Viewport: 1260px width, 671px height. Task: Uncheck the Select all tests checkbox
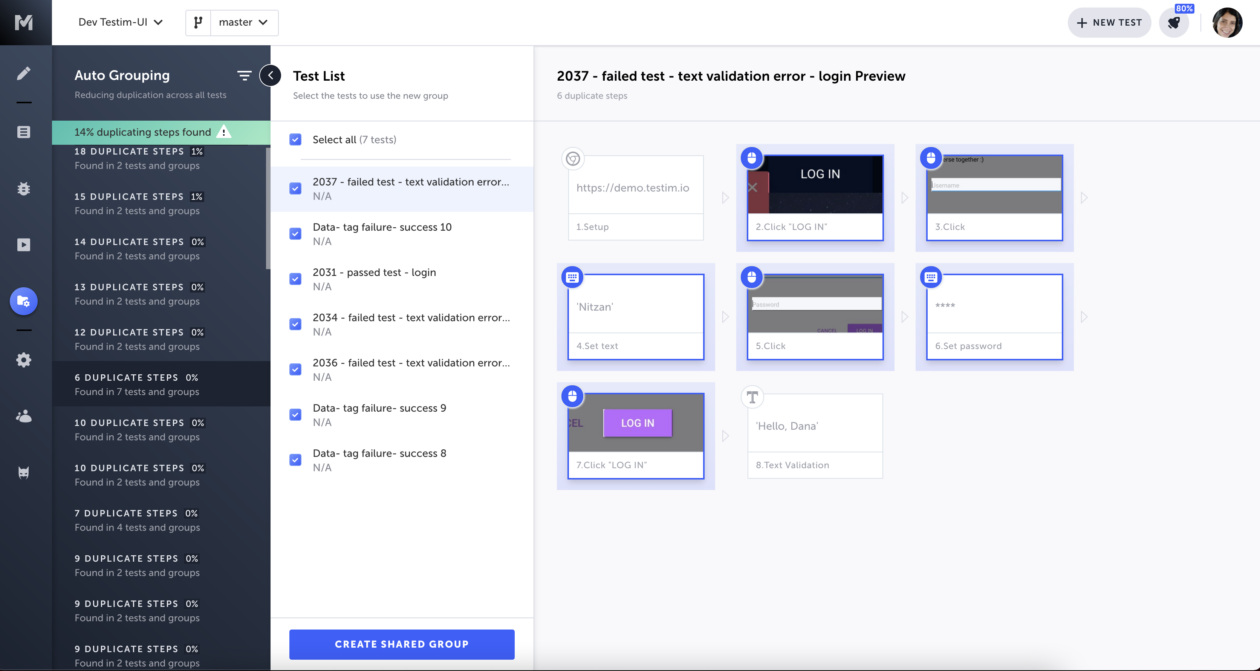point(295,139)
